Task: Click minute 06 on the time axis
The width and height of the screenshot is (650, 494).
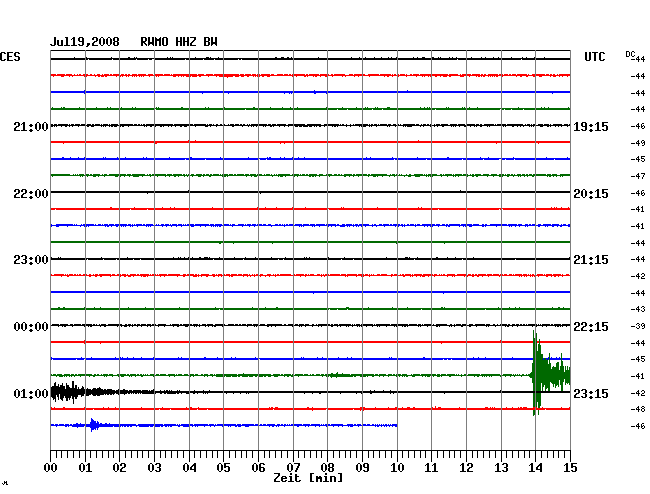Action: 258,468
